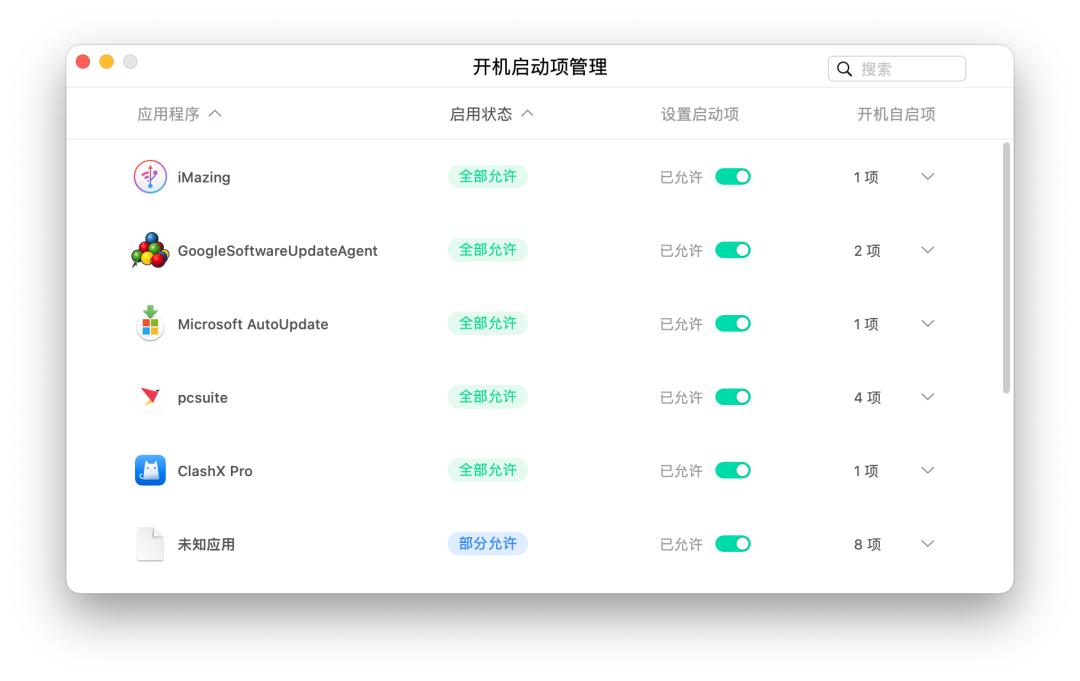This screenshot has height=681, width=1080.
Task: Expand GoogleSoftwareUpdateAgent's 2 startup items
Action: (927, 250)
